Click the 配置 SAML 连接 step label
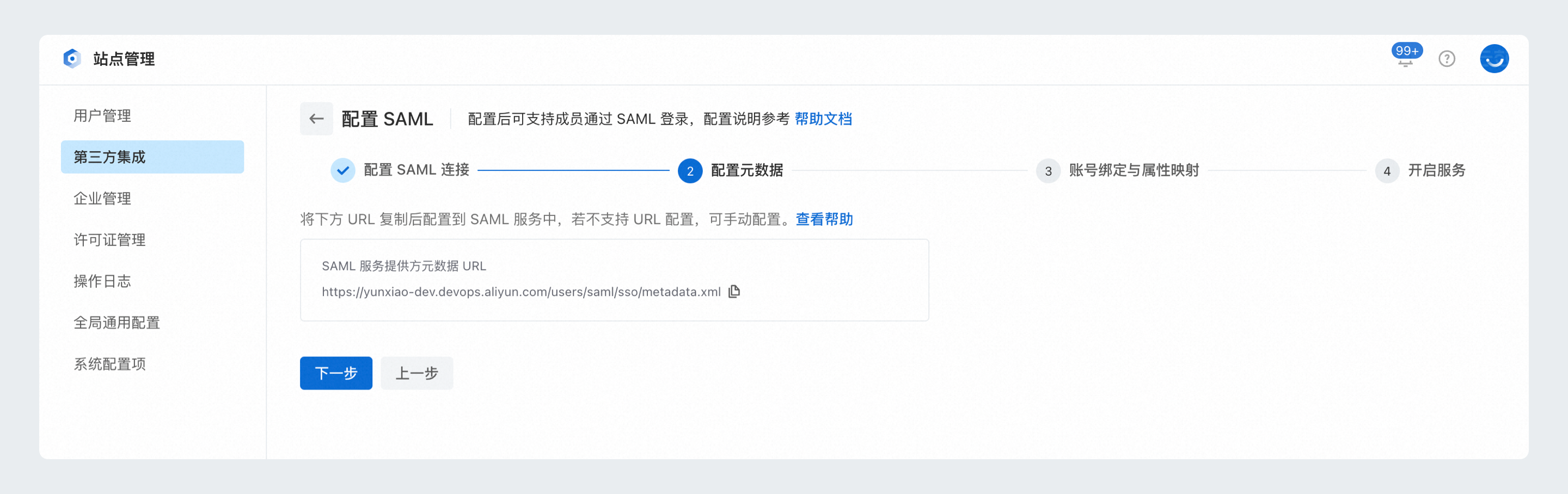This screenshot has height=494, width=1568. point(416,170)
